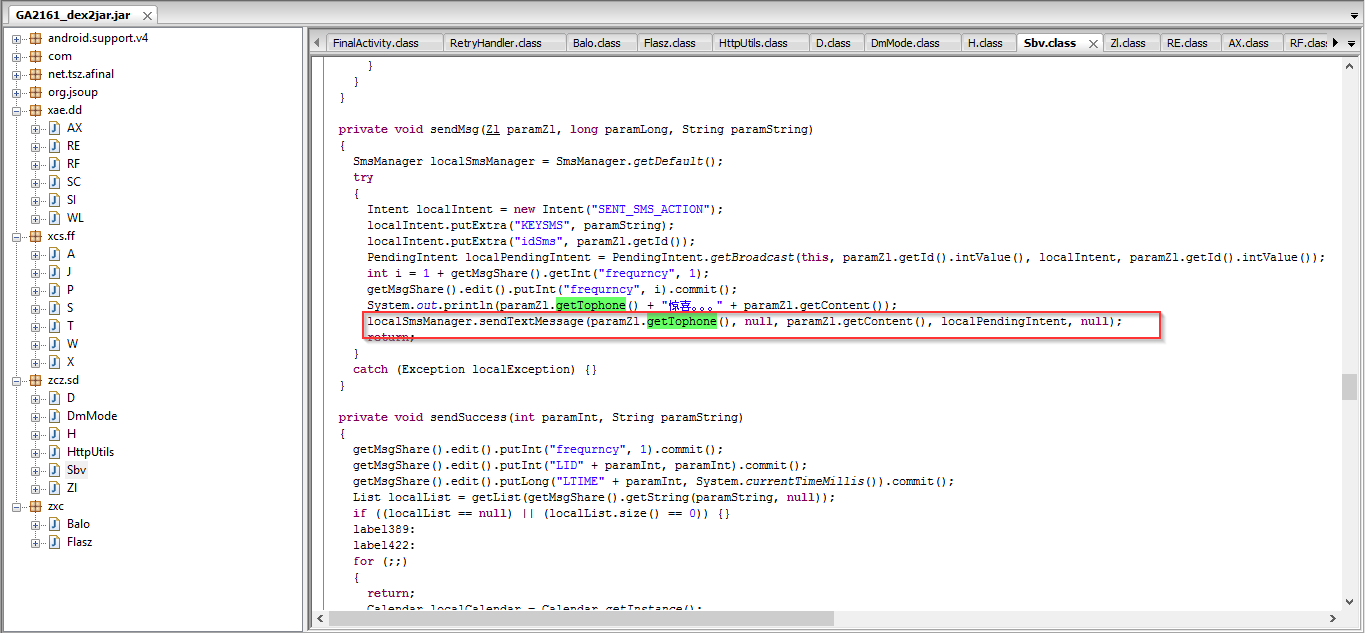Image resolution: width=1366 pixels, height=633 pixels.
Task: Click the net.tsz.afinal package icon
Action: click(35, 74)
